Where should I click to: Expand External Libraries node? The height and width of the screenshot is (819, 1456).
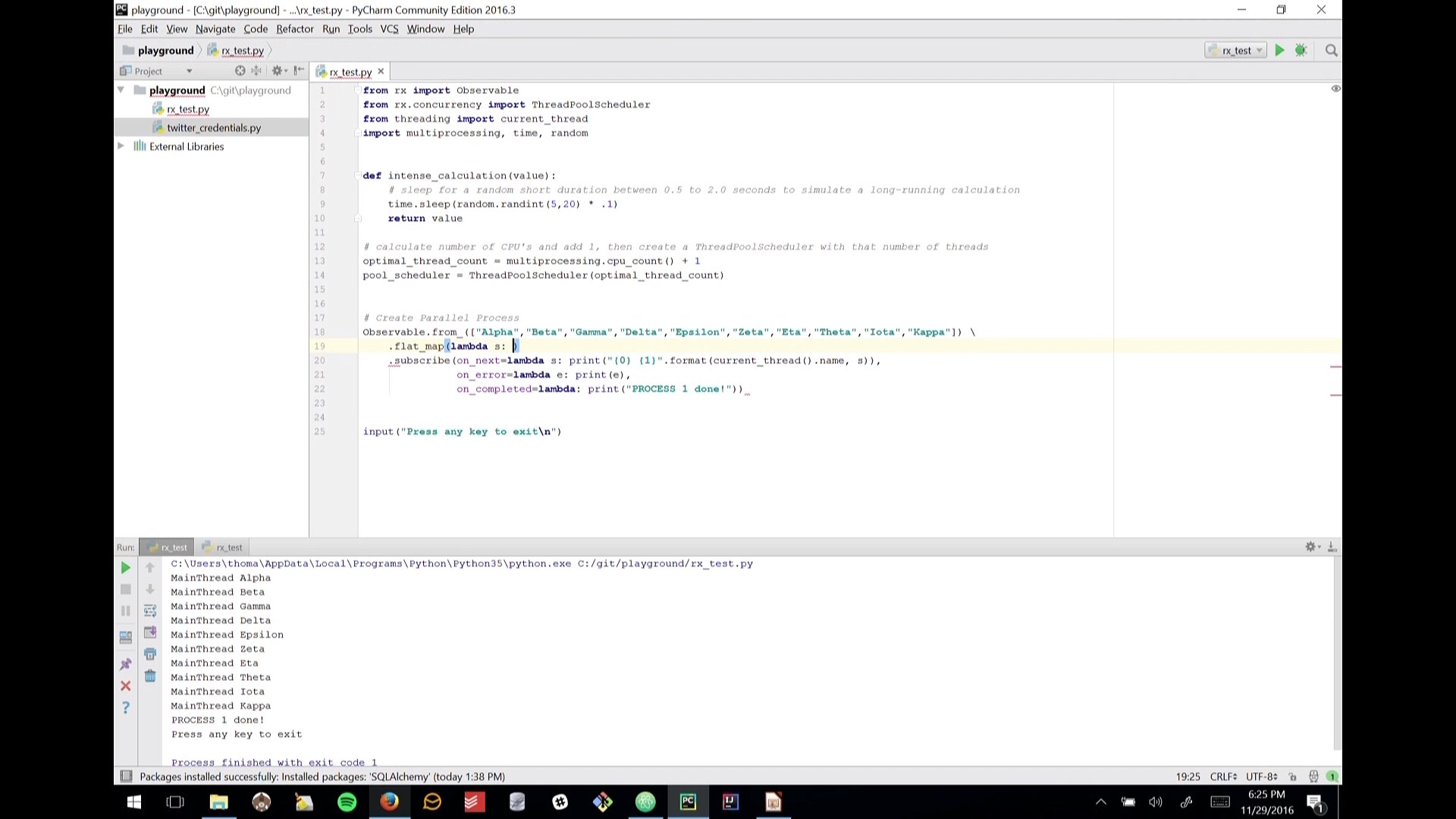pos(121,146)
